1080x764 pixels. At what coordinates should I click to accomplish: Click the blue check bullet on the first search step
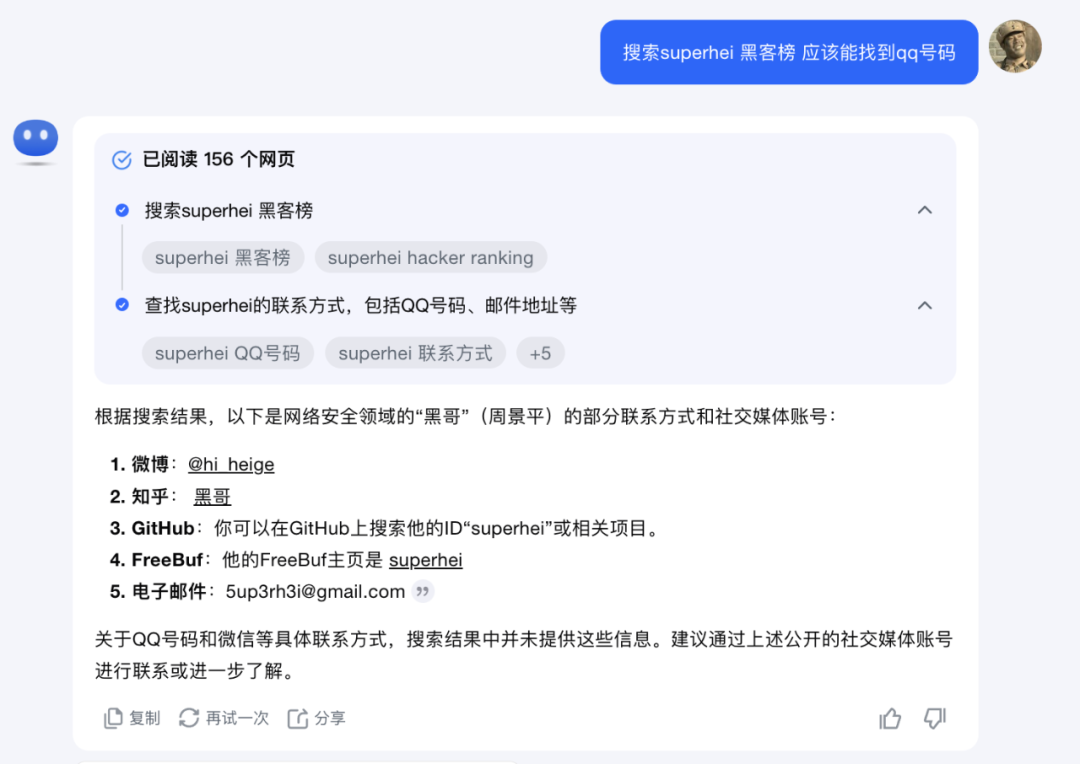click(121, 210)
